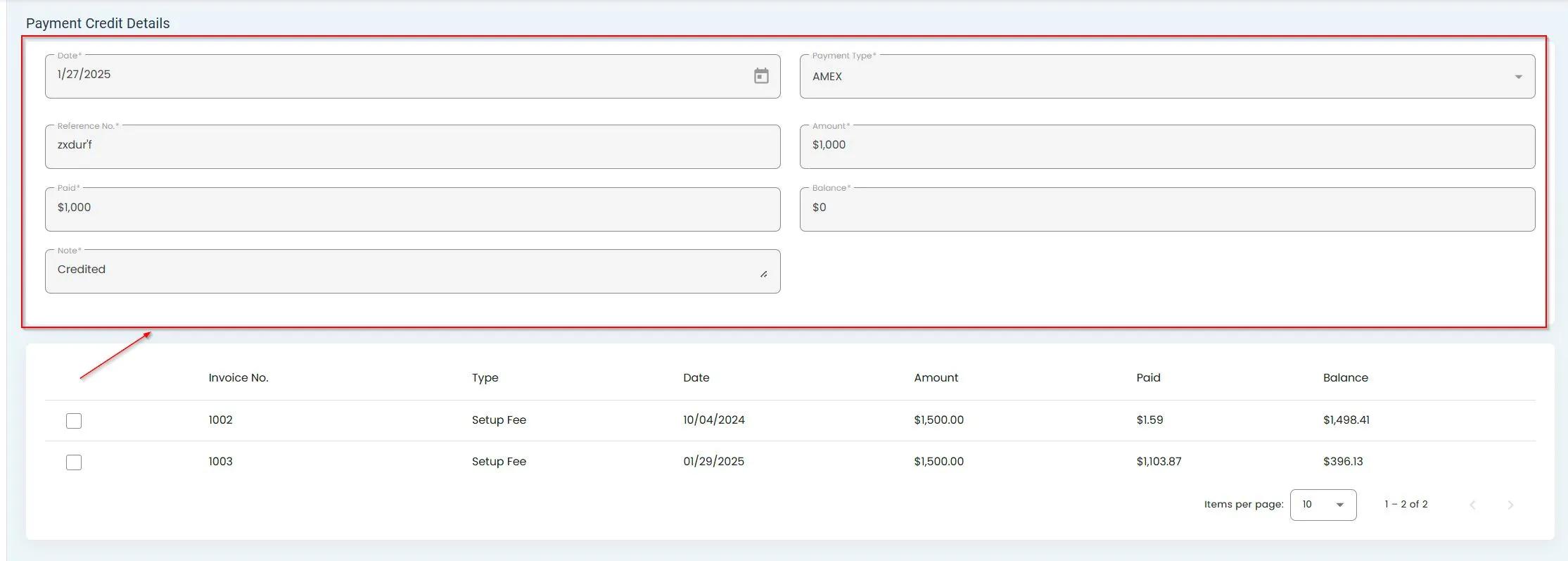The height and width of the screenshot is (561, 1568).
Task: Select checkbox for invoice 1002
Action: (x=74, y=421)
